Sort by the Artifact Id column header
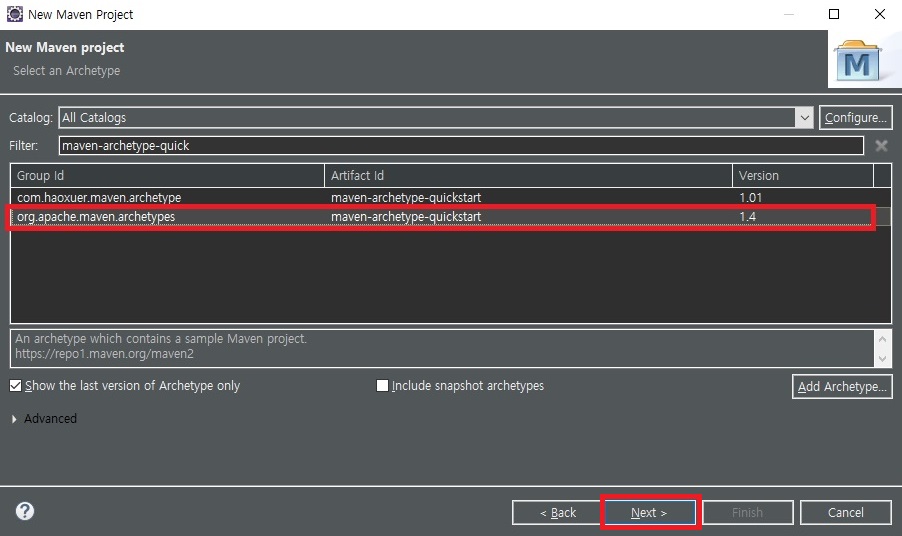This screenshot has width=902, height=536. click(x=528, y=175)
